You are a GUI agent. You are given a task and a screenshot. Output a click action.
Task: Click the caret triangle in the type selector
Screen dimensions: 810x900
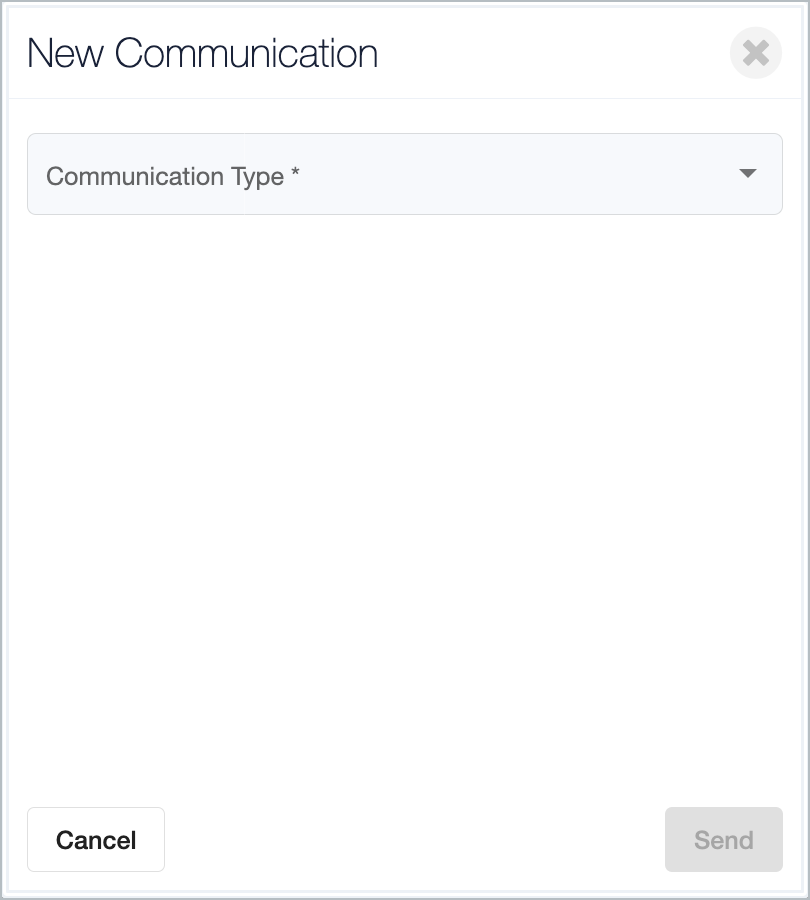coord(747,173)
